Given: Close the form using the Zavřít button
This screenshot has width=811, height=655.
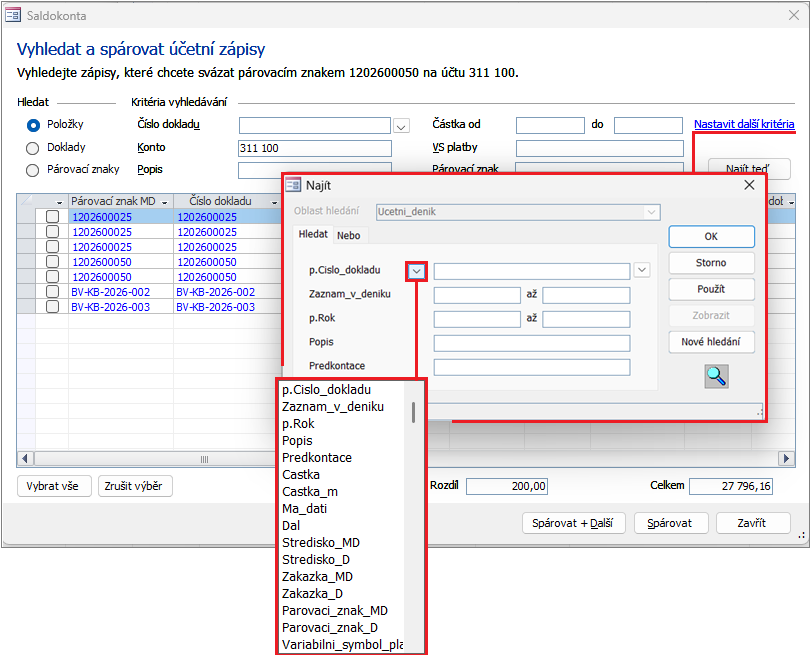Looking at the screenshot, I should pyautogui.click(x=753, y=523).
